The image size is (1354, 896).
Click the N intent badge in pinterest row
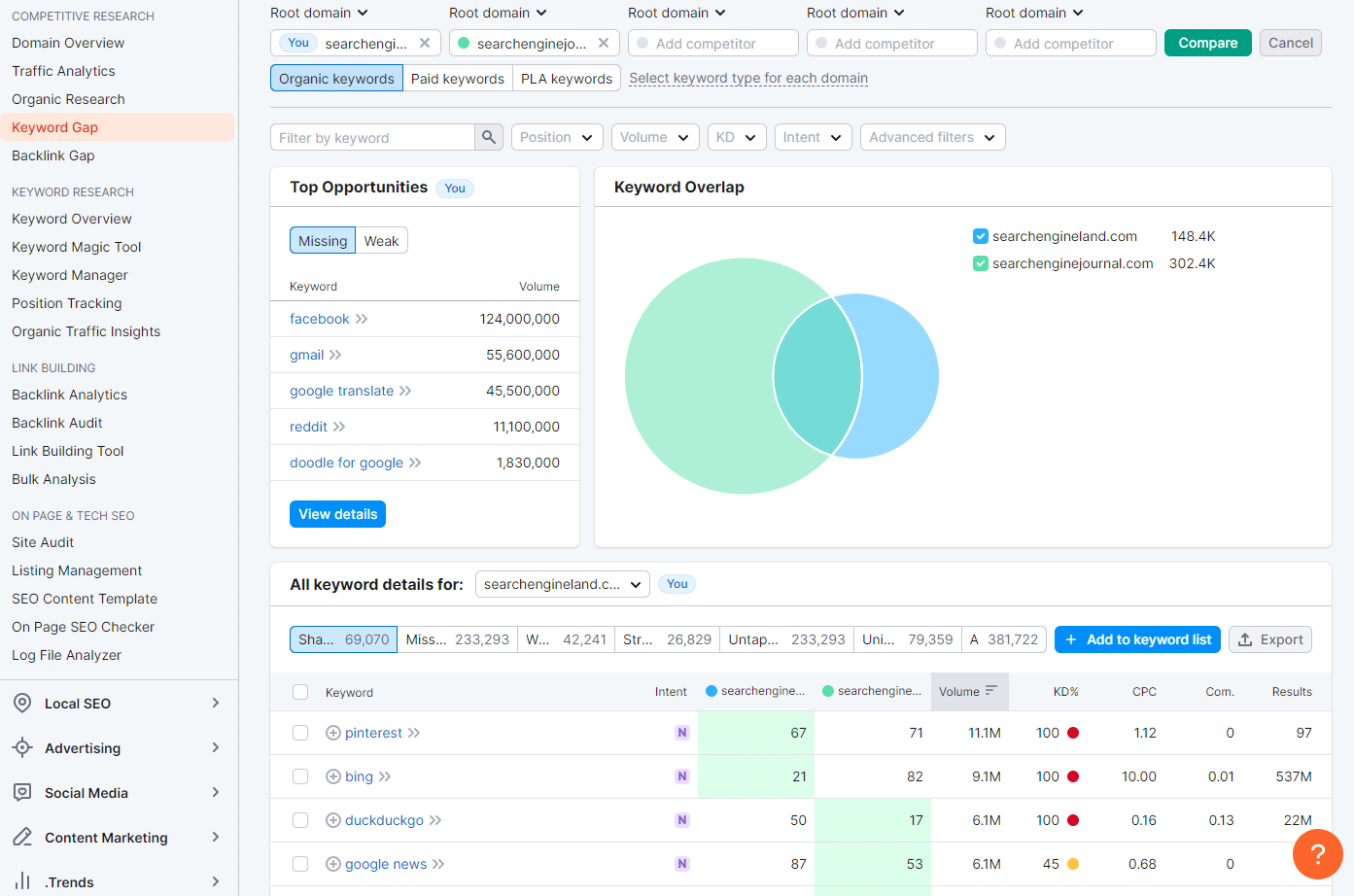(x=682, y=733)
